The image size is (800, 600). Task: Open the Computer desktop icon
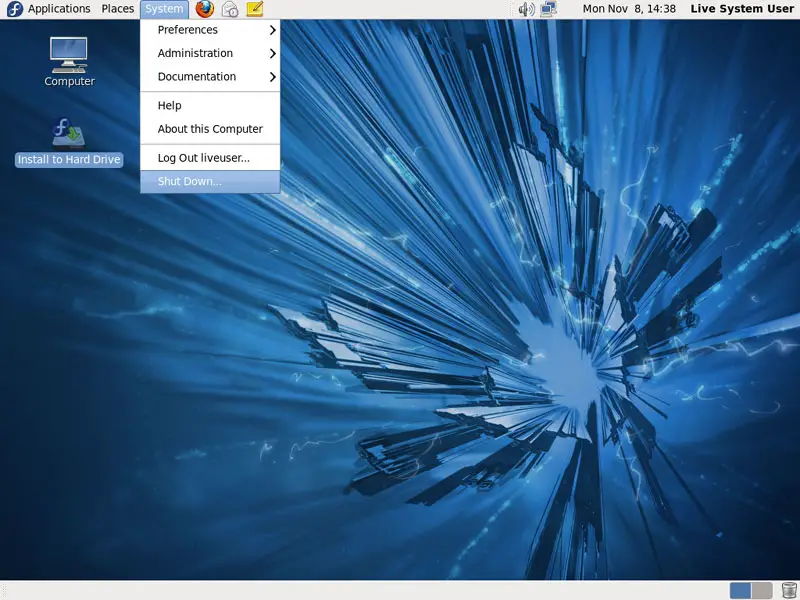[x=69, y=62]
